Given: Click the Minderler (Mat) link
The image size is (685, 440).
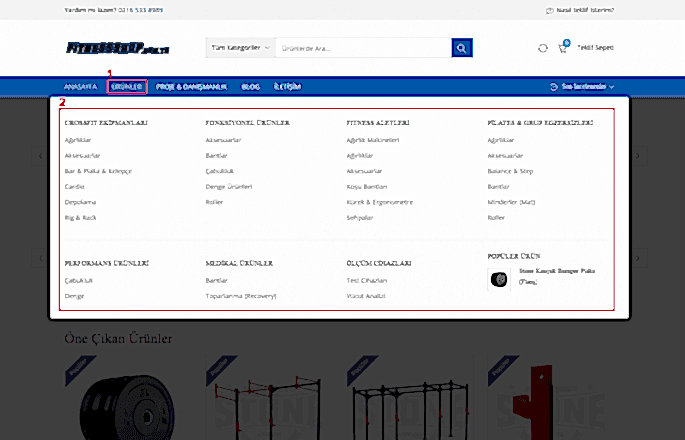Looking at the screenshot, I should click(511, 202).
